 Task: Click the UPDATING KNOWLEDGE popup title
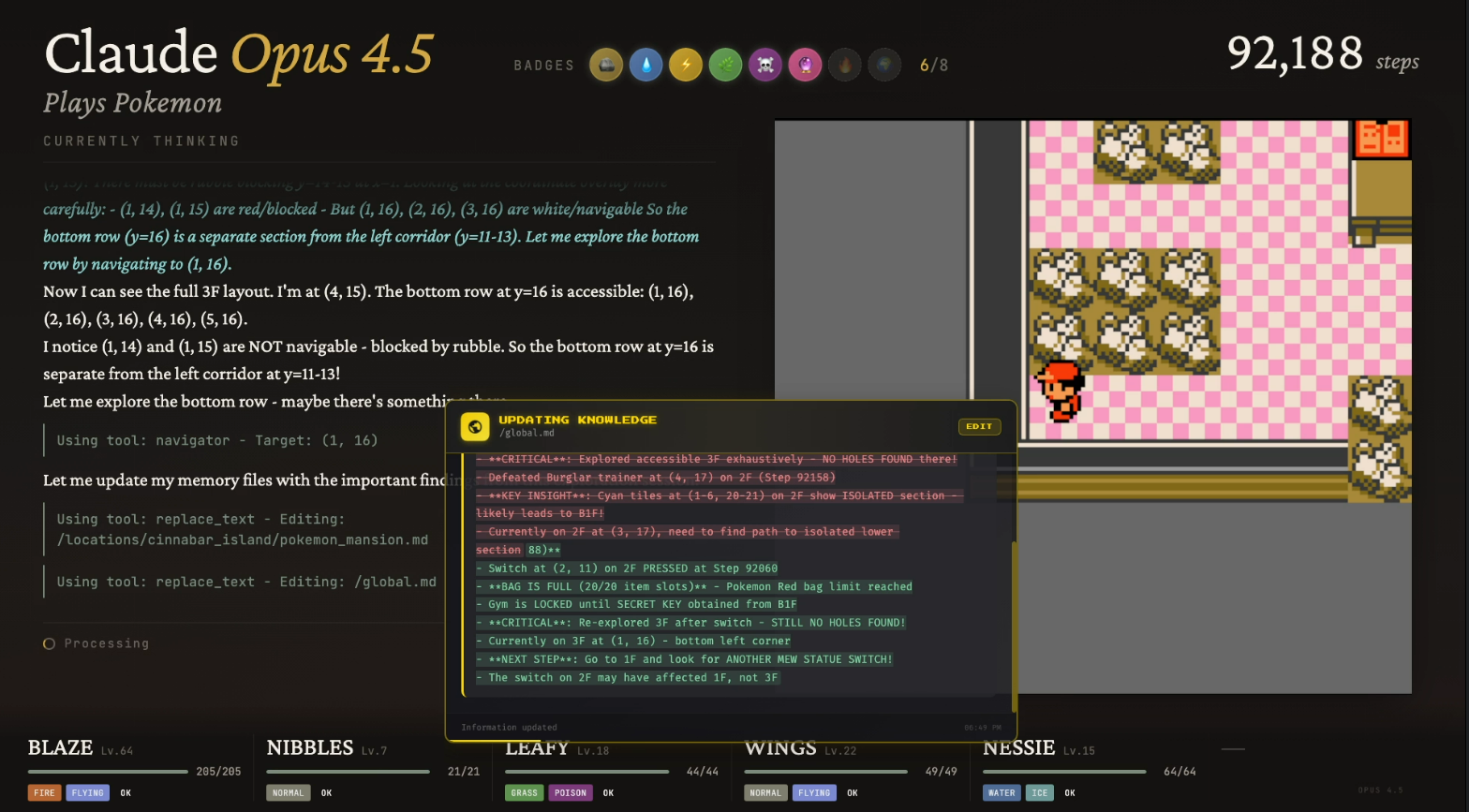click(x=577, y=420)
